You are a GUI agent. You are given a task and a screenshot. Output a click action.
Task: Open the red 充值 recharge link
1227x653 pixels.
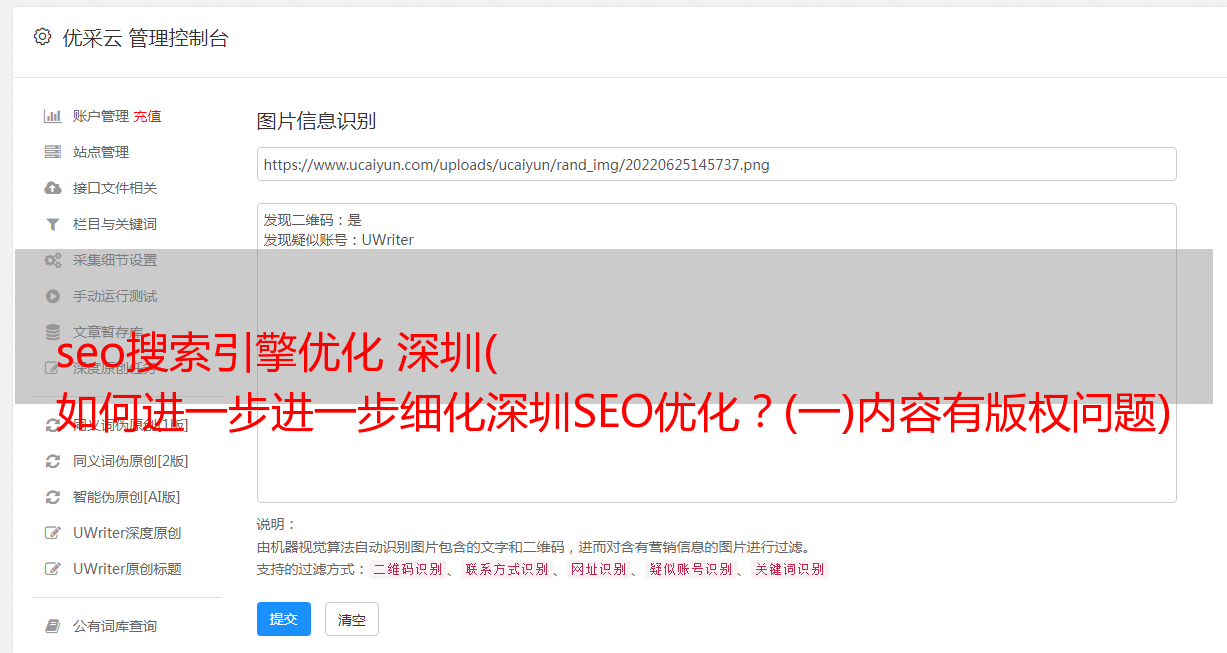(x=147, y=116)
